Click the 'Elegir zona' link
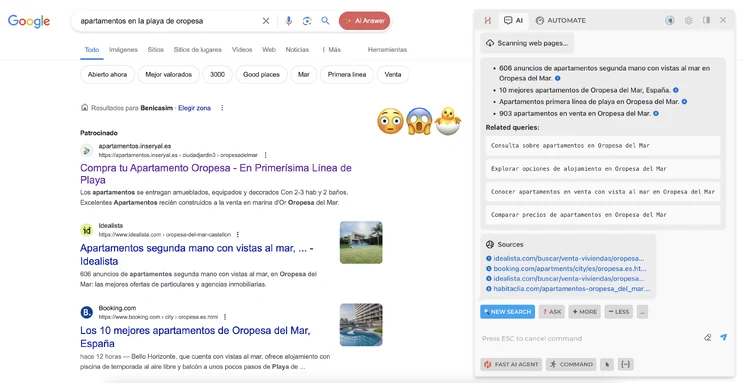The height and width of the screenshot is (383, 744). click(x=195, y=108)
